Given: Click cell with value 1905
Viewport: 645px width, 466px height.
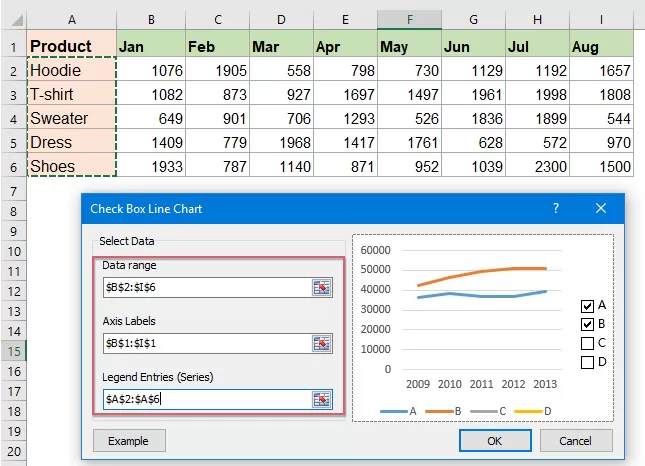Looking at the screenshot, I should coord(218,69).
